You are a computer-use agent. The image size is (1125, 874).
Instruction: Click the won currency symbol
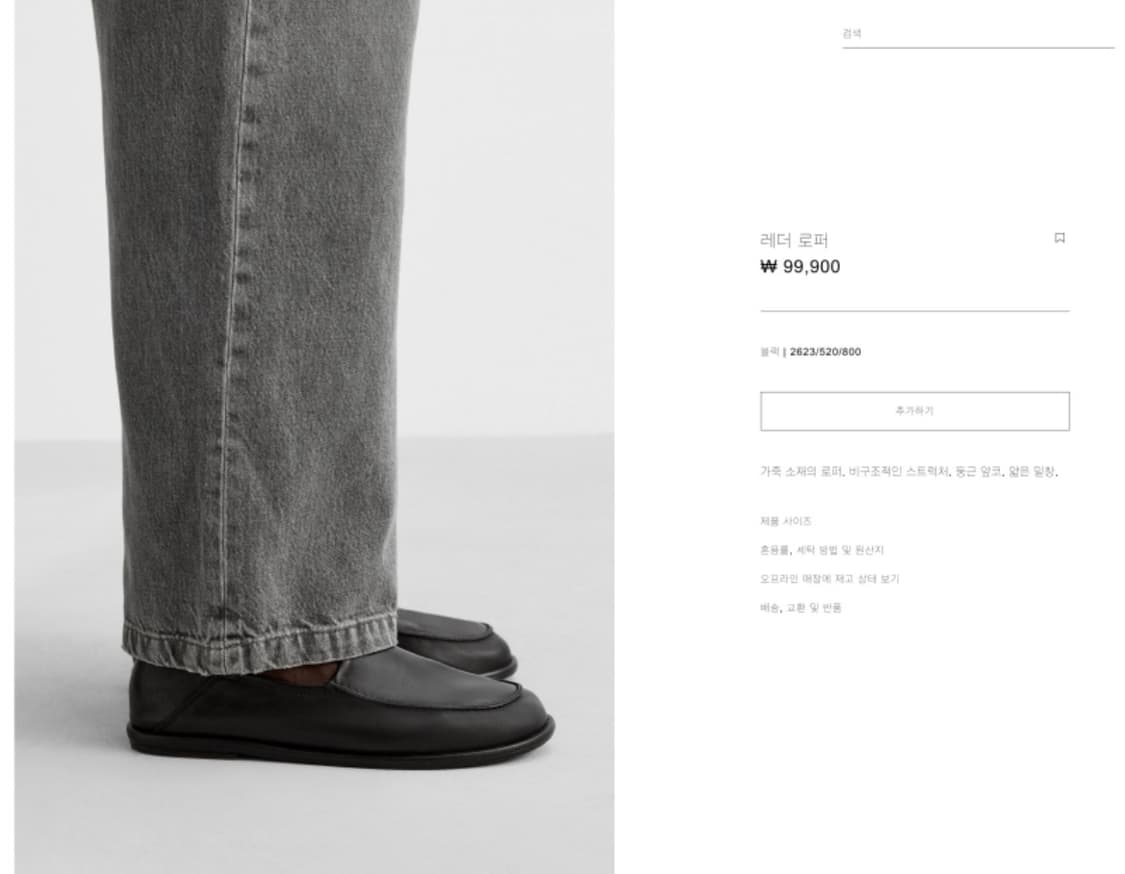point(768,267)
